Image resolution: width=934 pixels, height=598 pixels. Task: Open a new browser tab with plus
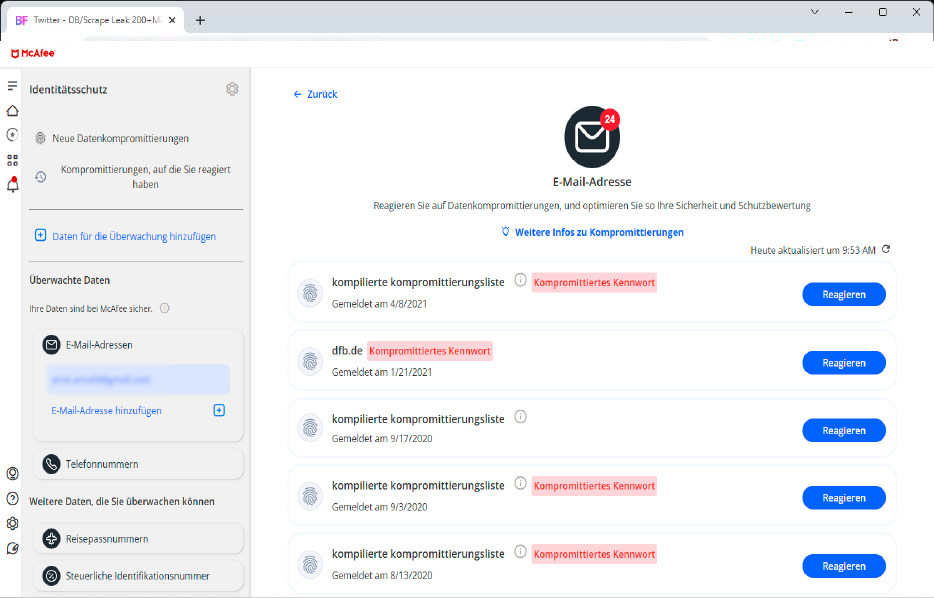tap(200, 20)
